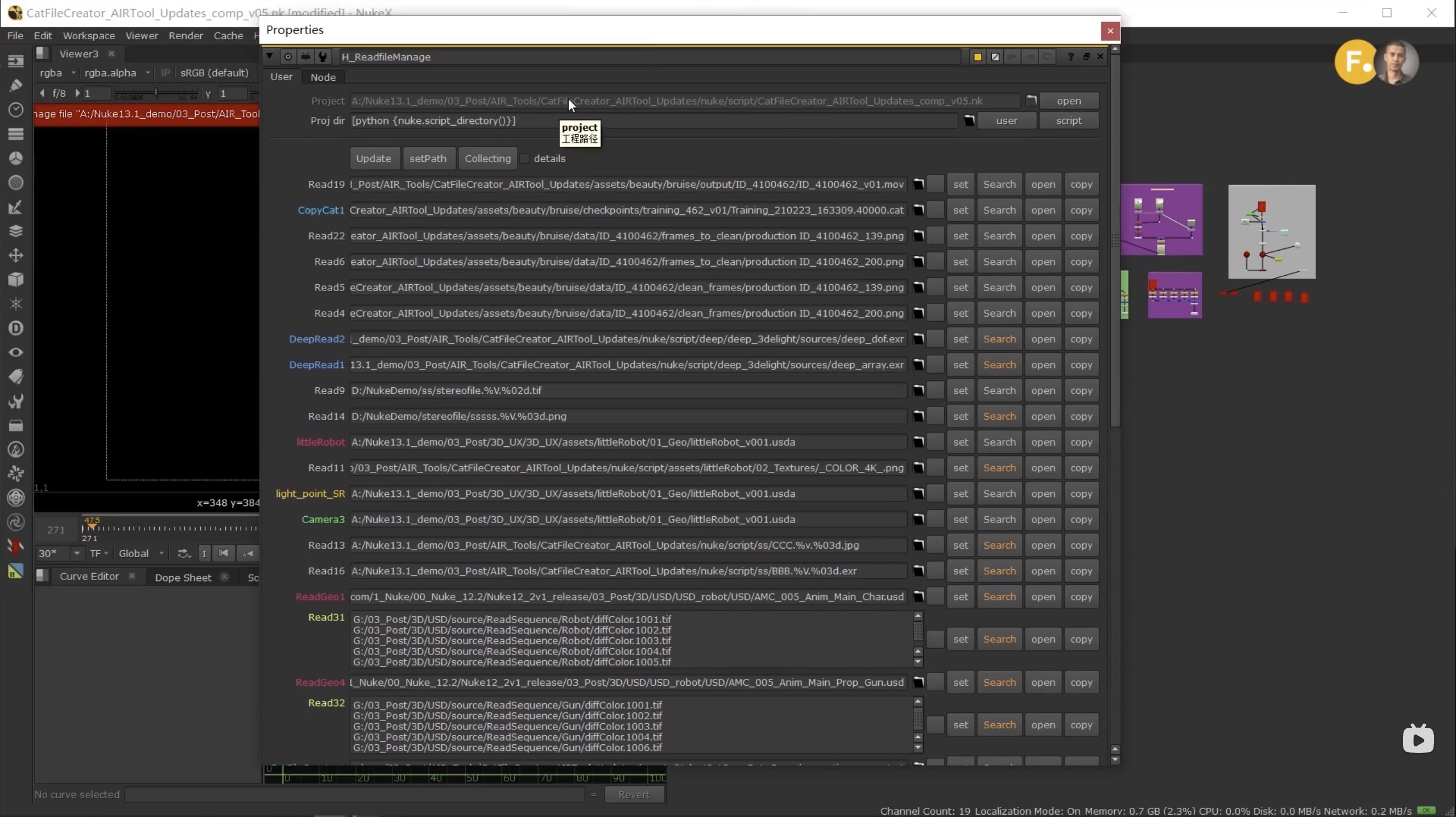Click the Update button
The image size is (1456, 817).
374,159
